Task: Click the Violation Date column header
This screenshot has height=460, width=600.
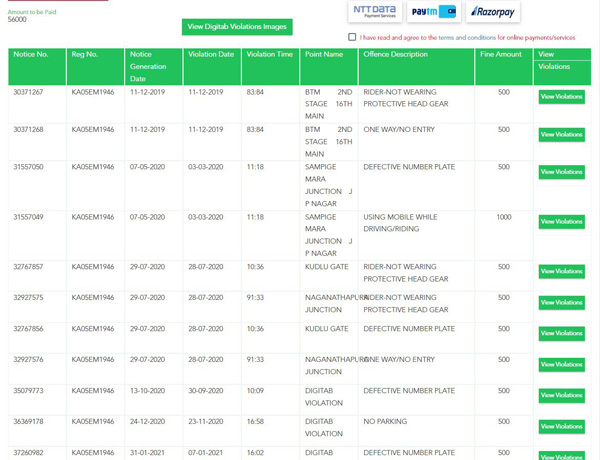Action: (x=210, y=54)
